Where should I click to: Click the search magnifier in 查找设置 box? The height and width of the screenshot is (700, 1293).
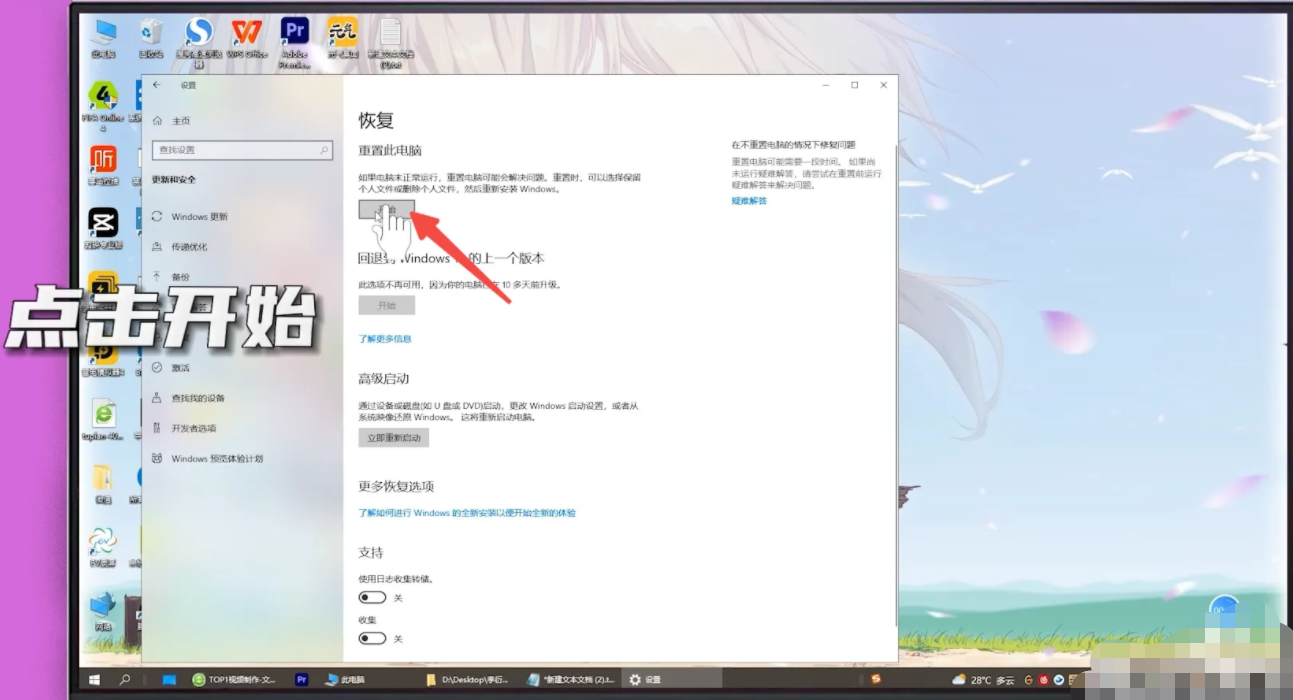pos(324,150)
